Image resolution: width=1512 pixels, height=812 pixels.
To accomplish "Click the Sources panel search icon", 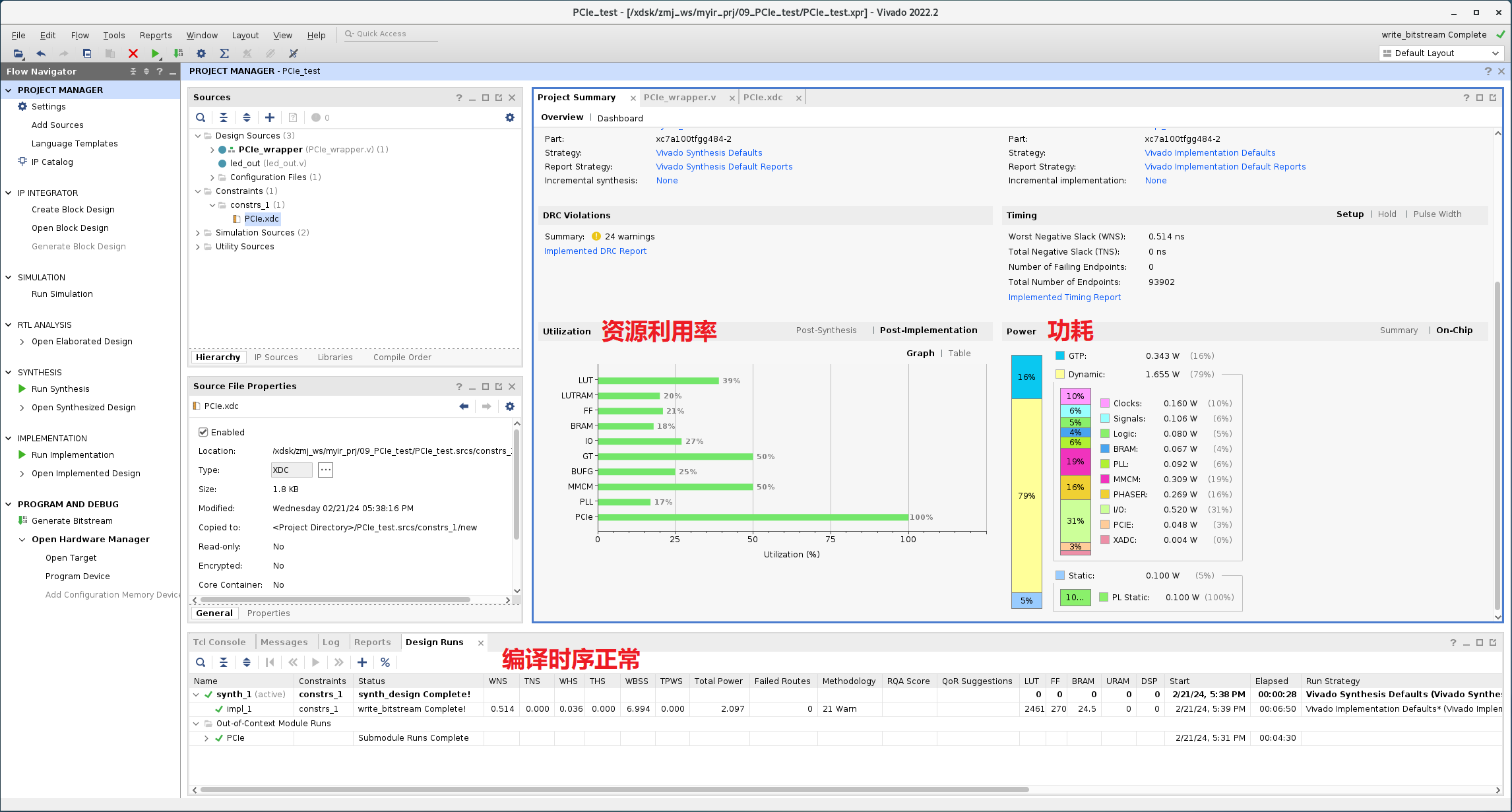I will point(201,117).
